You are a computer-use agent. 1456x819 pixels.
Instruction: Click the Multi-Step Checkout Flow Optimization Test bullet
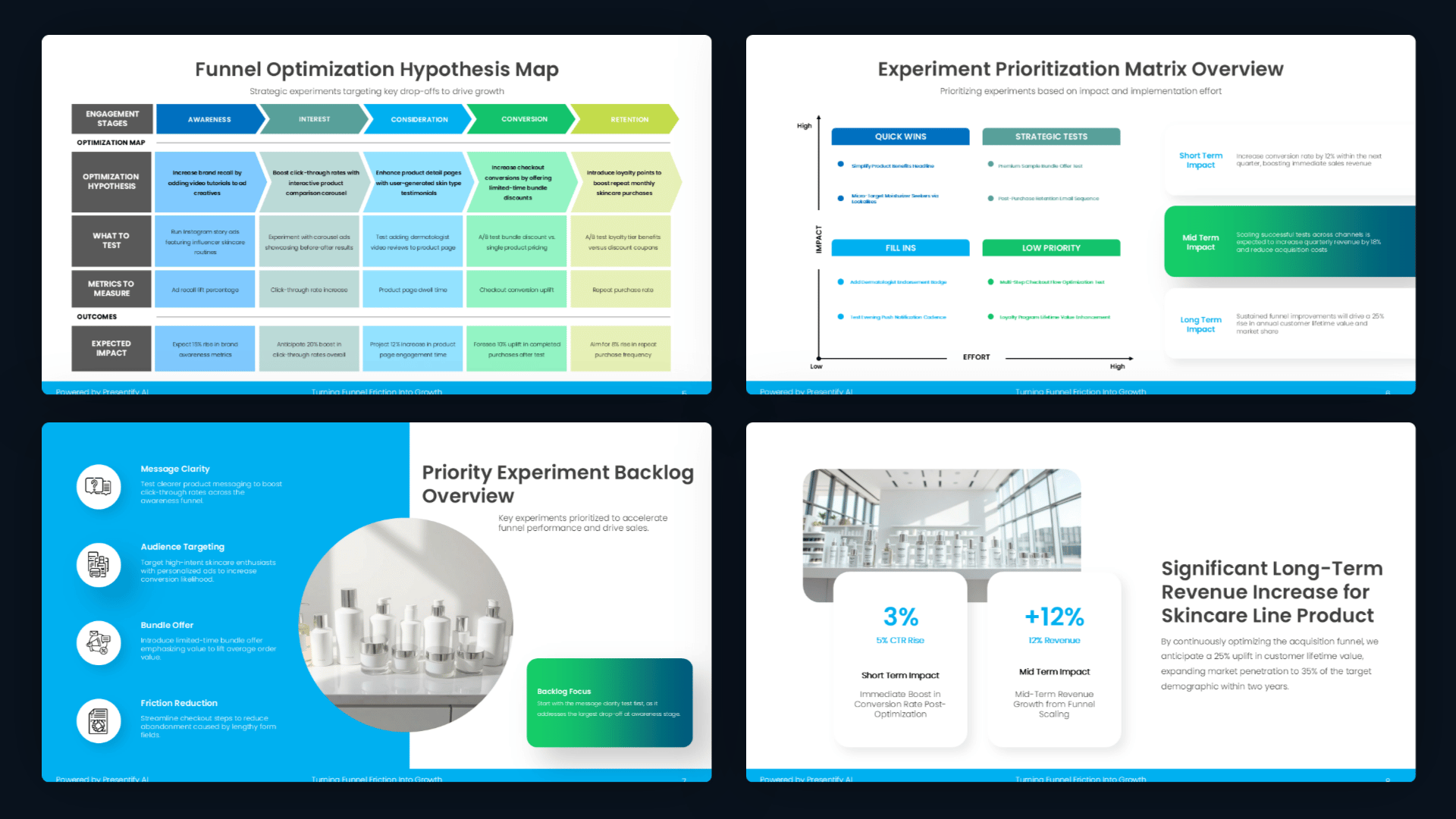(x=1051, y=282)
